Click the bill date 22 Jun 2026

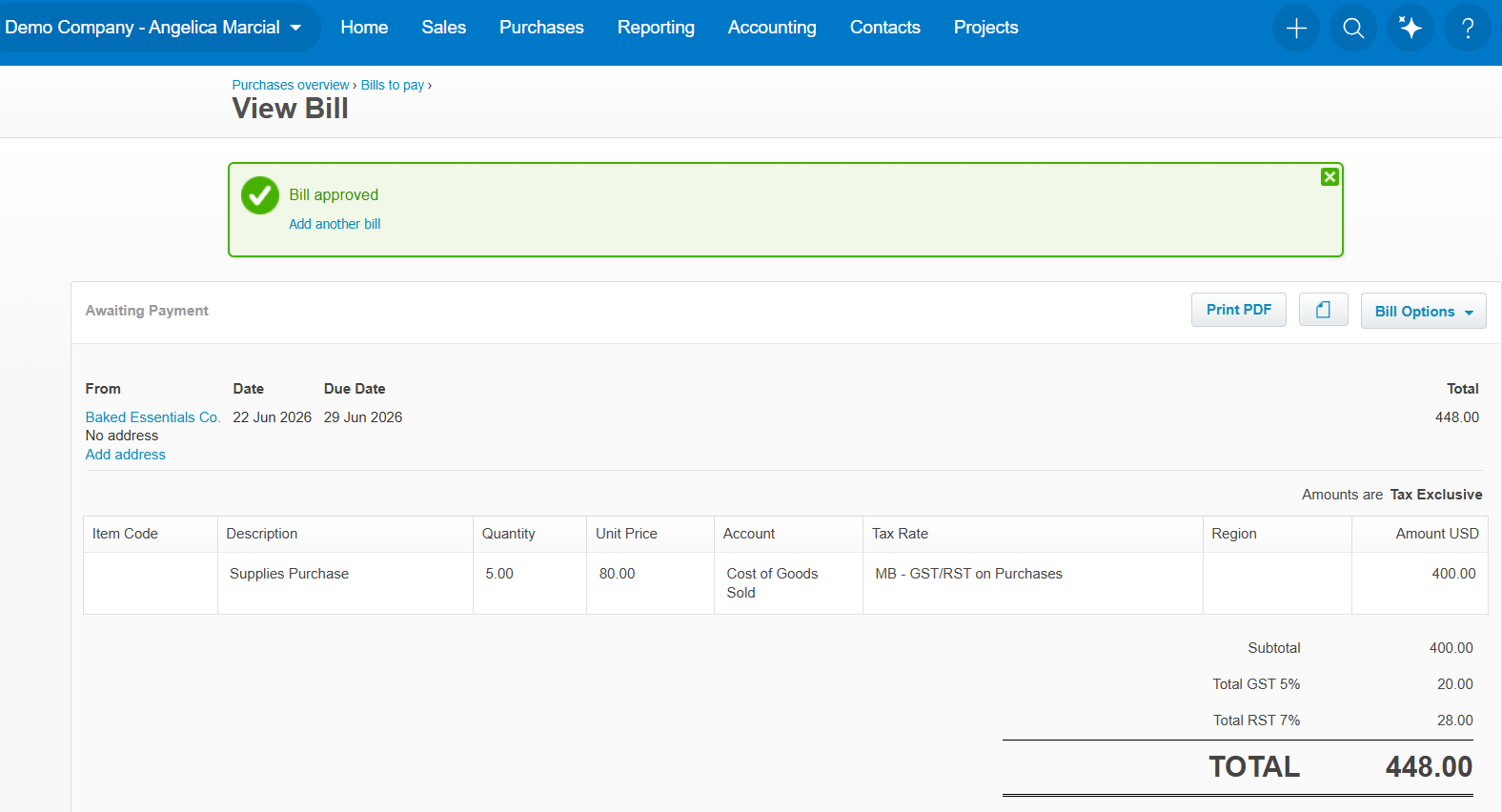(x=272, y=417)
